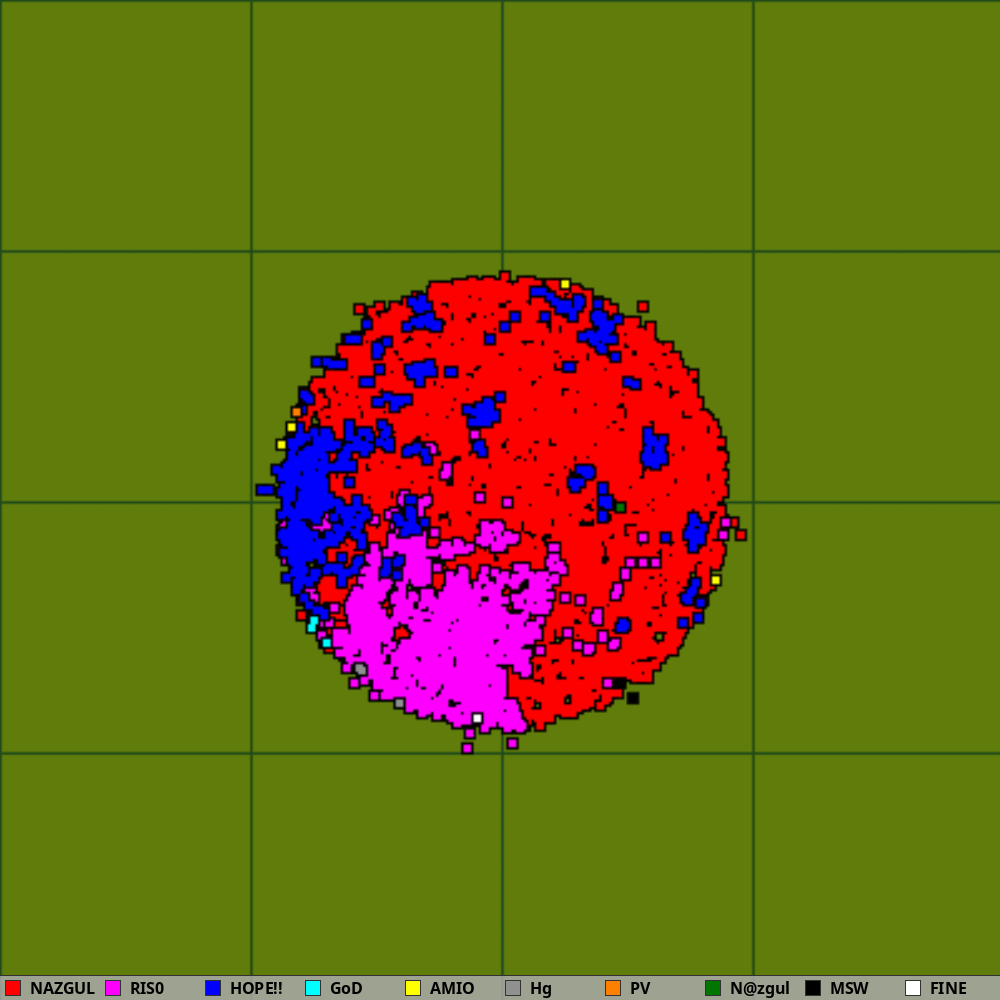Image resolution: width=1000 pixels, height=1000 pixels.
Task: Select the N@zgul team name label
Action: point(759,988)
